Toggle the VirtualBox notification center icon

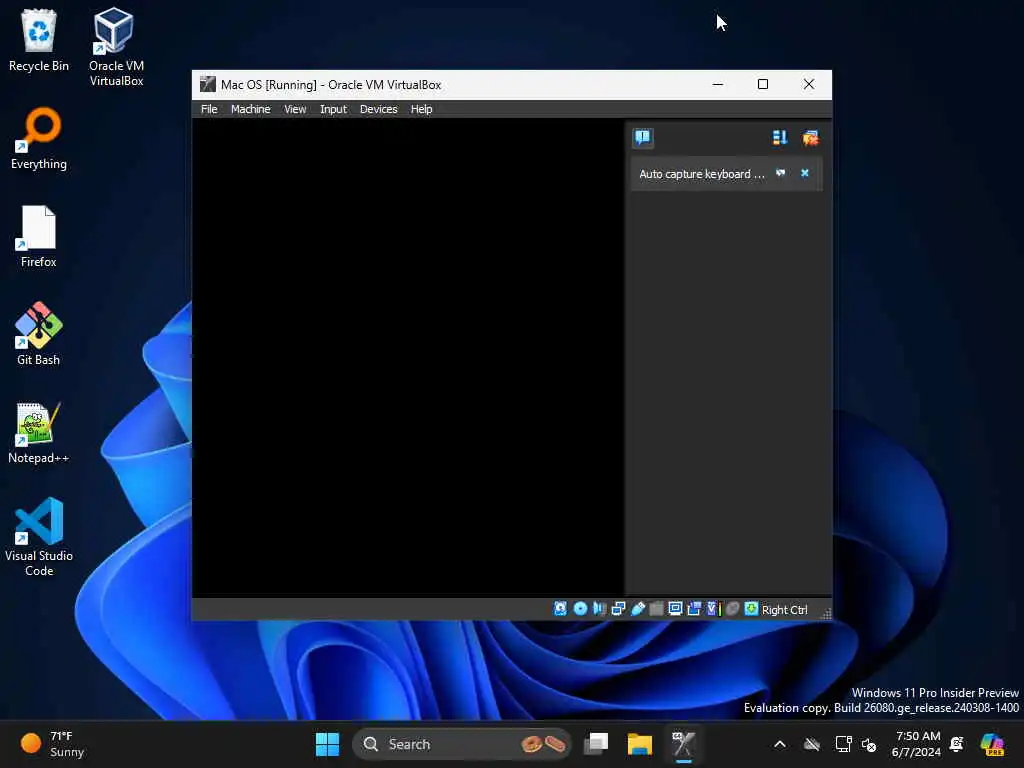click(x=643, y=137)
